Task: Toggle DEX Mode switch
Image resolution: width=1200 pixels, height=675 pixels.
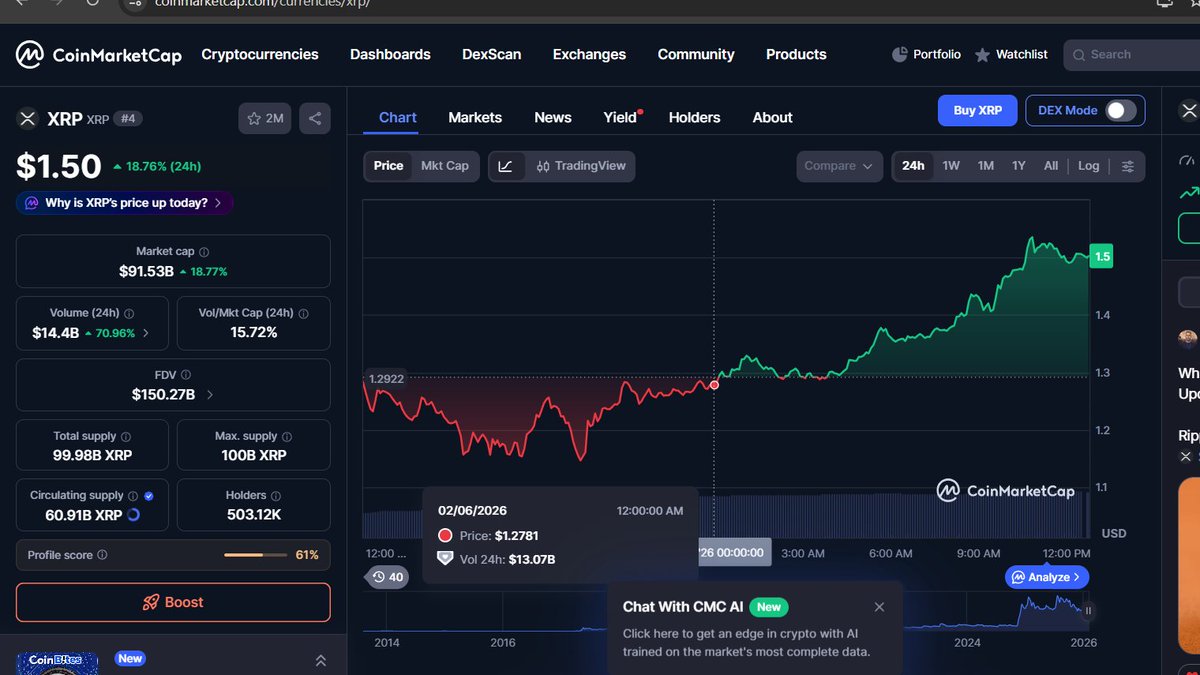Action: point(1121,110)
